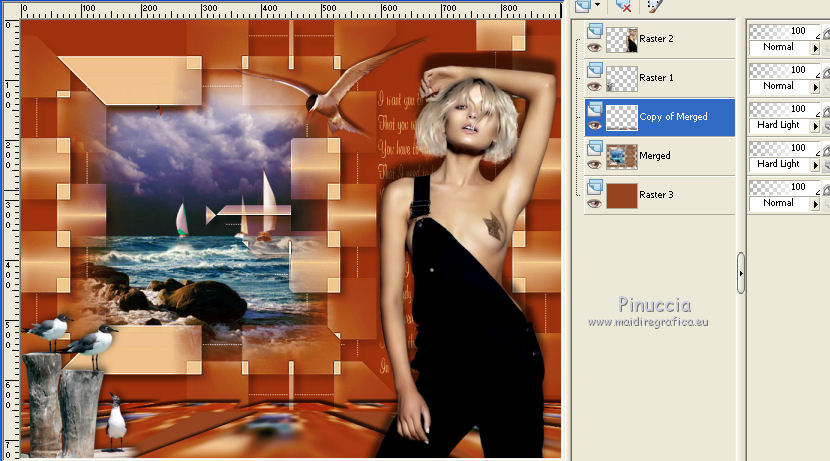Screen dimensions: 830x461
Task: Open the new layer type dropdown arrow
Action: 598,5
